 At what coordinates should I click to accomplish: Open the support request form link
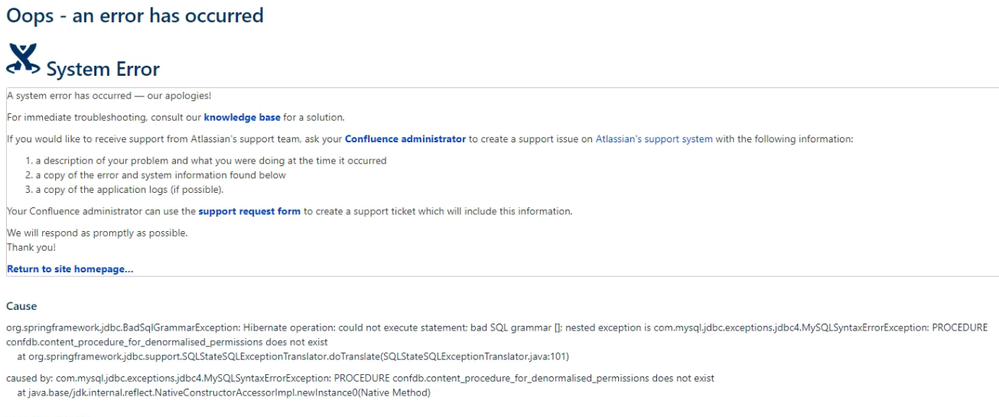(x=250, y=211)
